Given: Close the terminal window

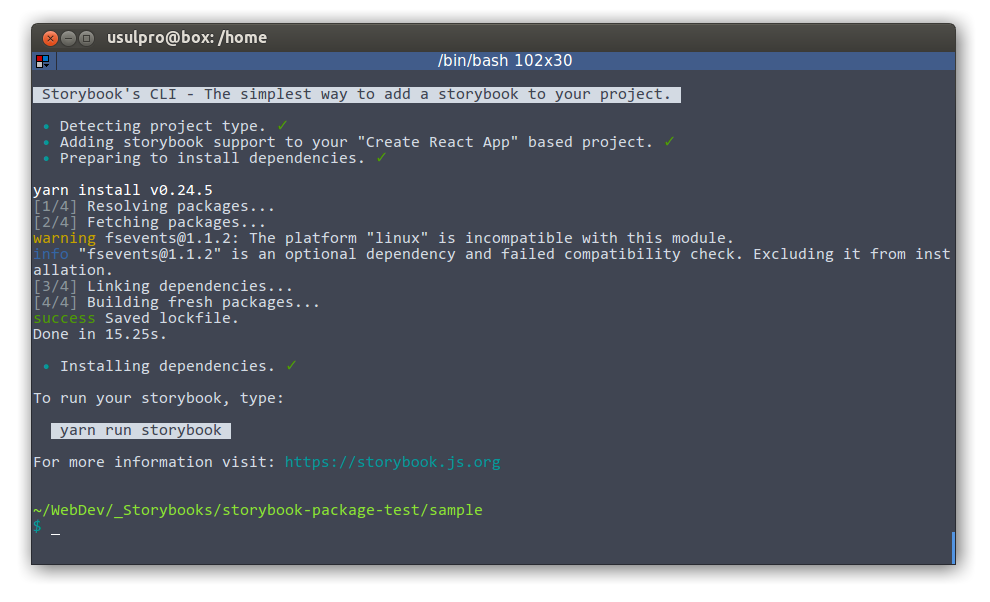Looking at the screenshot, I should coord(51,39).
